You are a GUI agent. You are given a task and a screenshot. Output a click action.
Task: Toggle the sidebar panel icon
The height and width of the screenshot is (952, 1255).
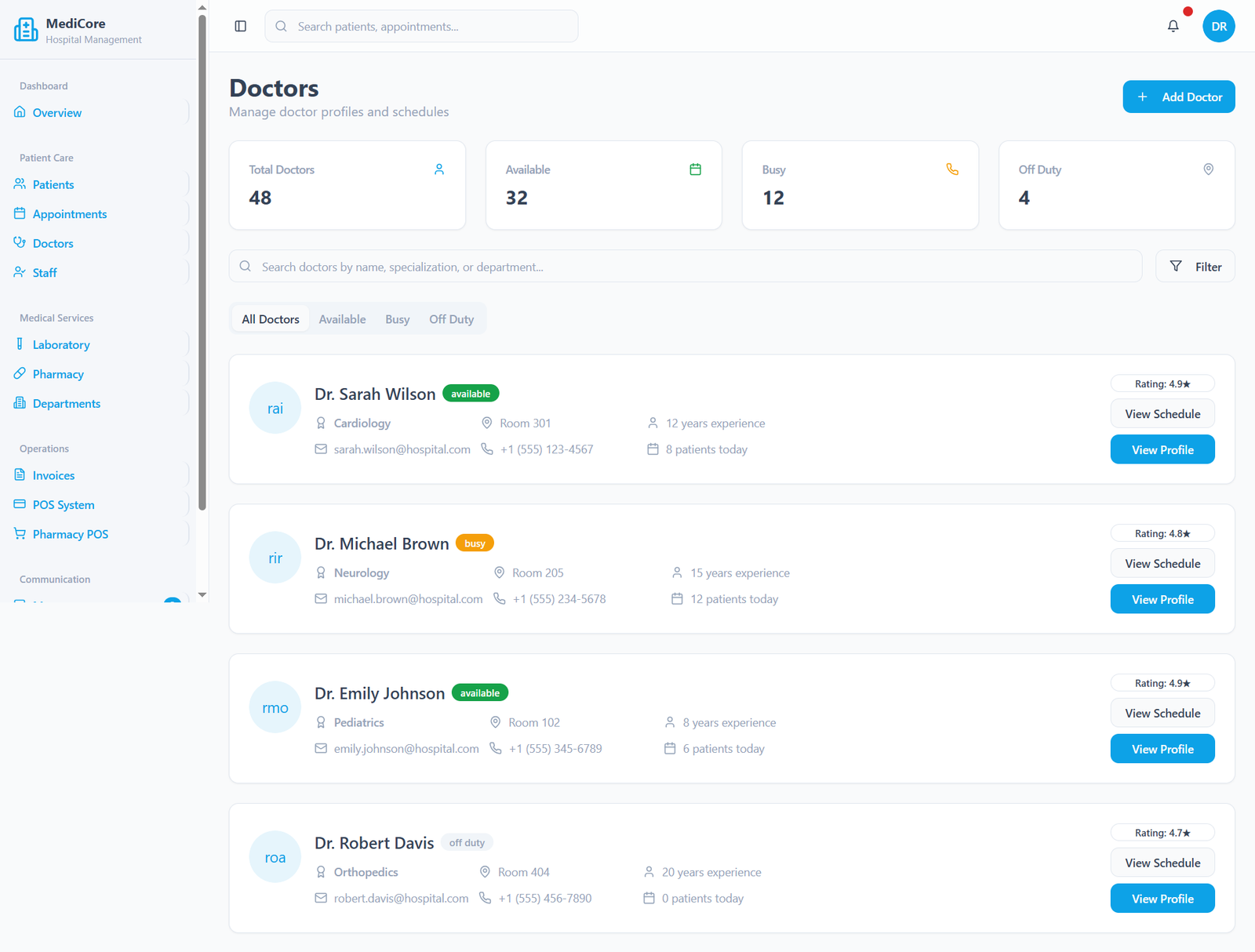[241, 27]
